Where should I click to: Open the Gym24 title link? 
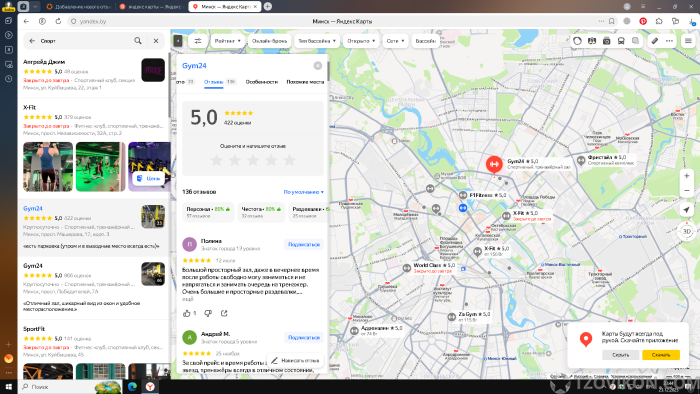pos(194,66)
